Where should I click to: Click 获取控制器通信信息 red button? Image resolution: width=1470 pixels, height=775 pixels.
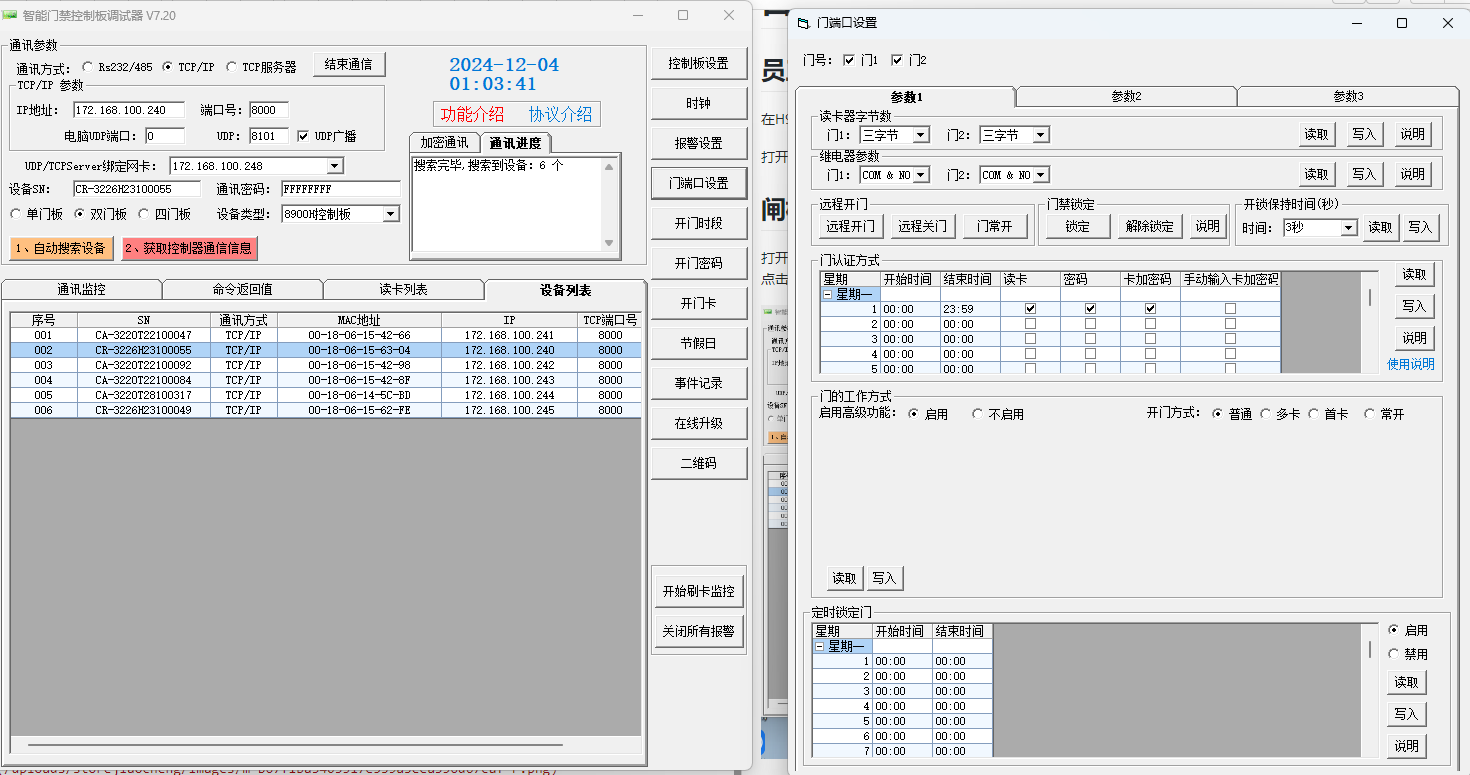(189, 248)
